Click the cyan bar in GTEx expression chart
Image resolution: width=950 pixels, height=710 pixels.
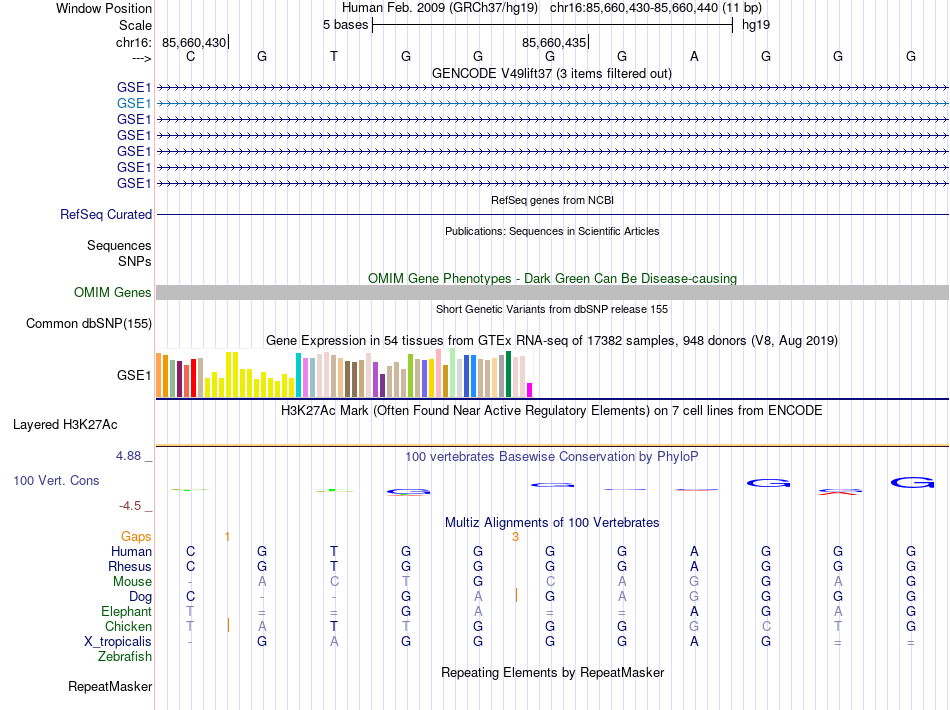[x=298, y=375]
